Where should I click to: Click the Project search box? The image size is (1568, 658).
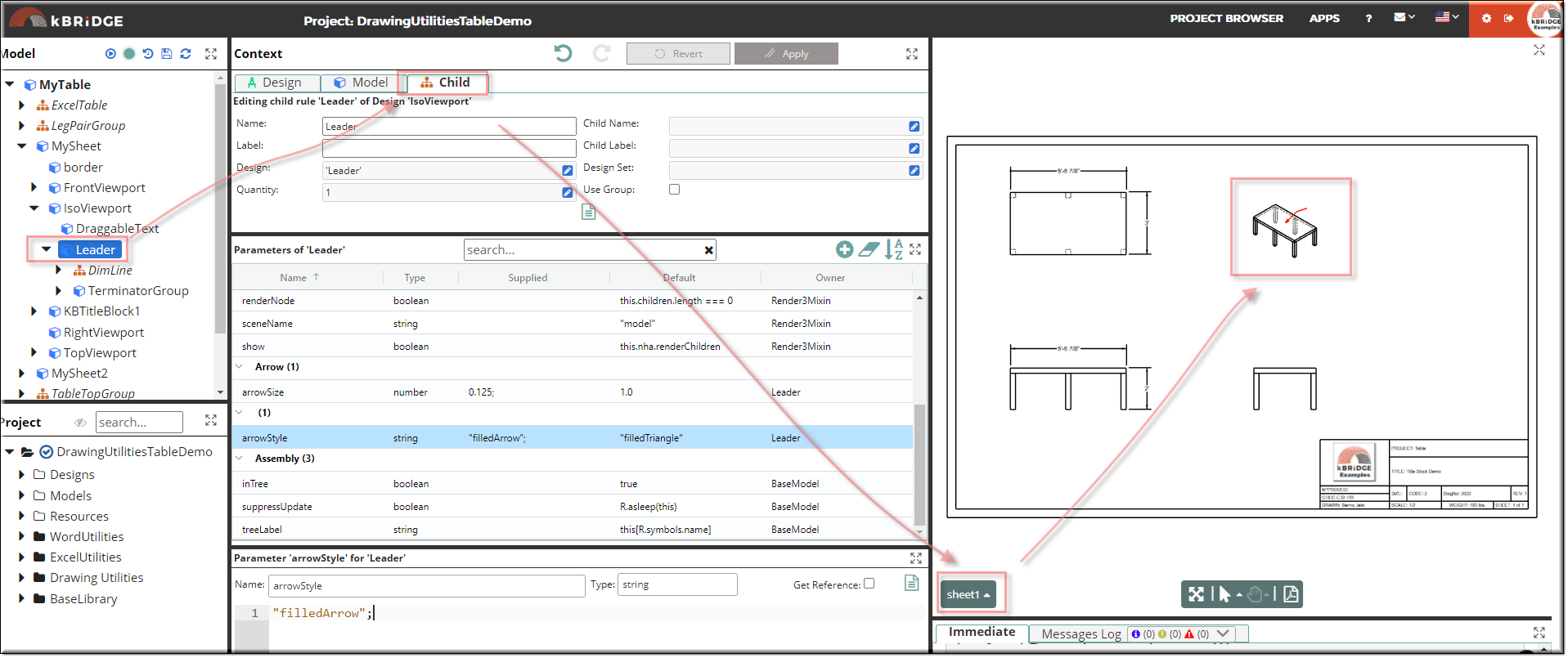click(139, 423)
